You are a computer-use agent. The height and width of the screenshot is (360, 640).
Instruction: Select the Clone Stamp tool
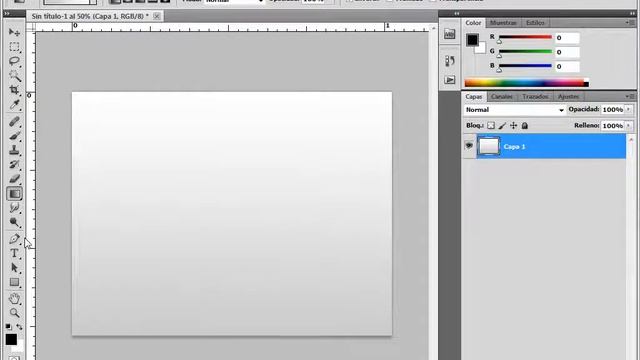click(14, 150)
